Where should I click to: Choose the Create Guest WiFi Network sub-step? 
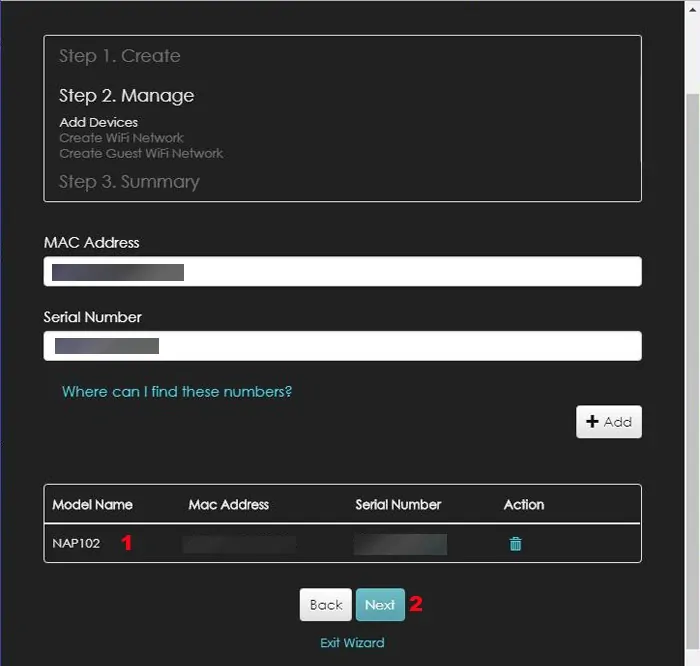point(141,153)
